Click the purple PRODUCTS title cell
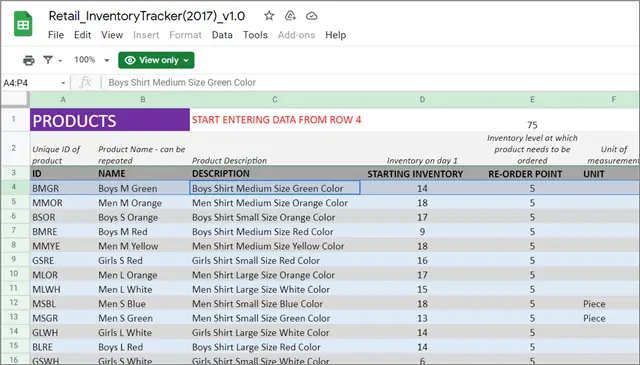Image resolution: width=640 pixels, height=365 pixels. (x=110, y=120)
